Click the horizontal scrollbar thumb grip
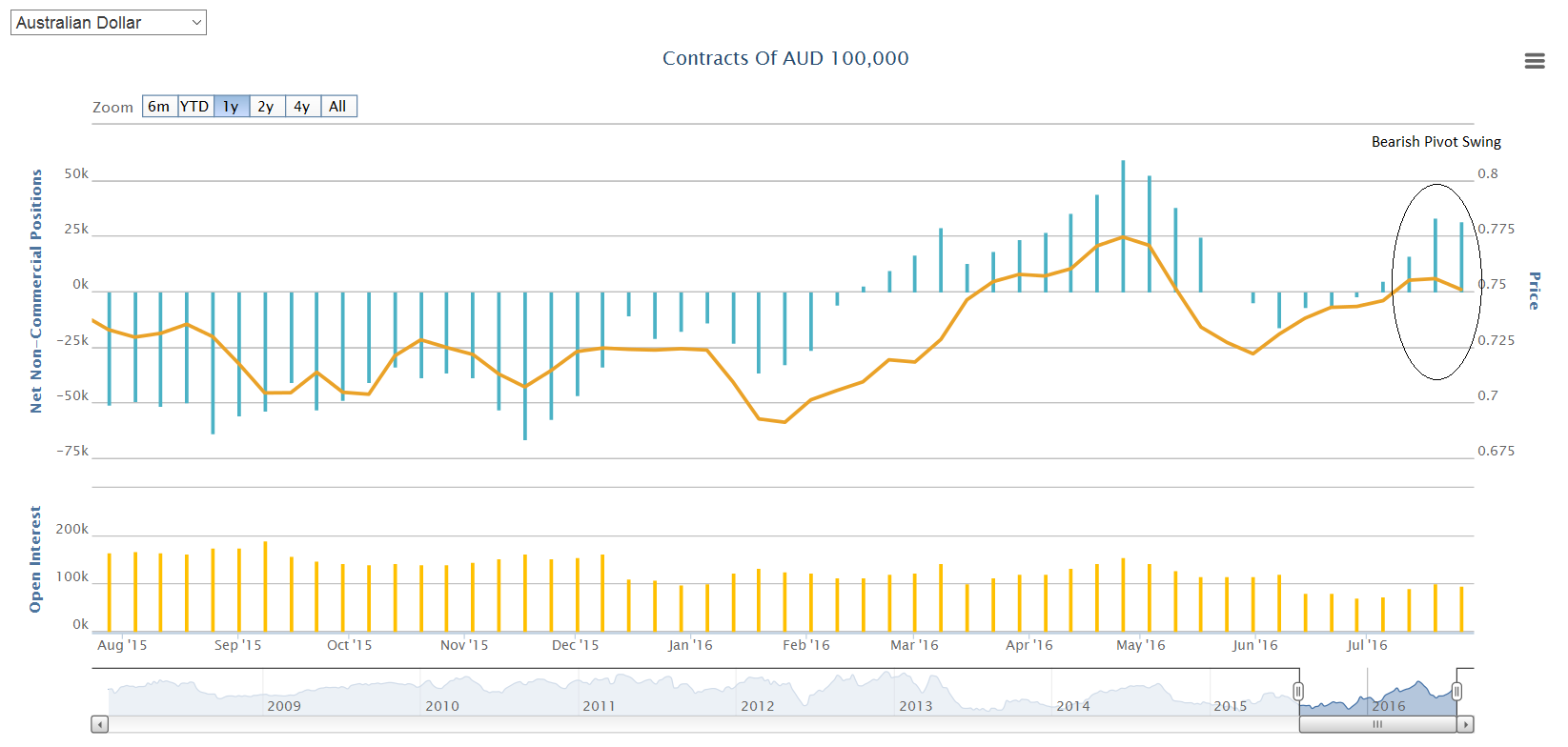 [x=1377, y=724]
